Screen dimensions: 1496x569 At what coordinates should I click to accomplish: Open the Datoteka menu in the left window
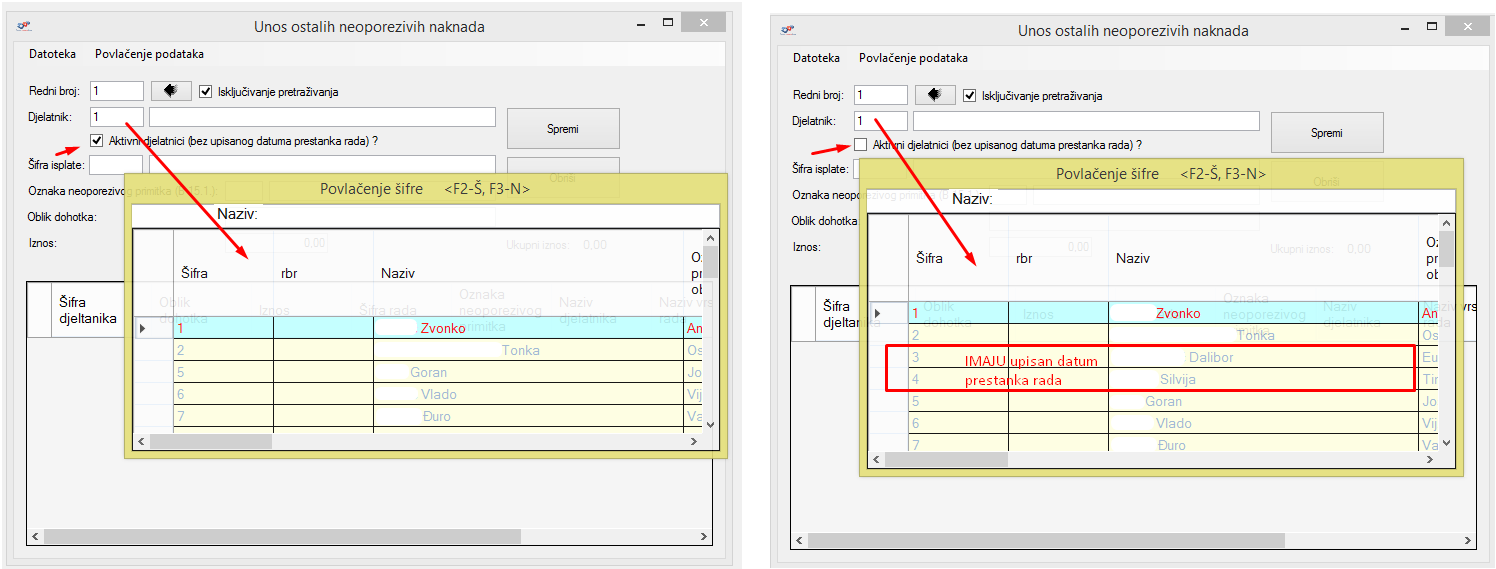tap(52, 54)
